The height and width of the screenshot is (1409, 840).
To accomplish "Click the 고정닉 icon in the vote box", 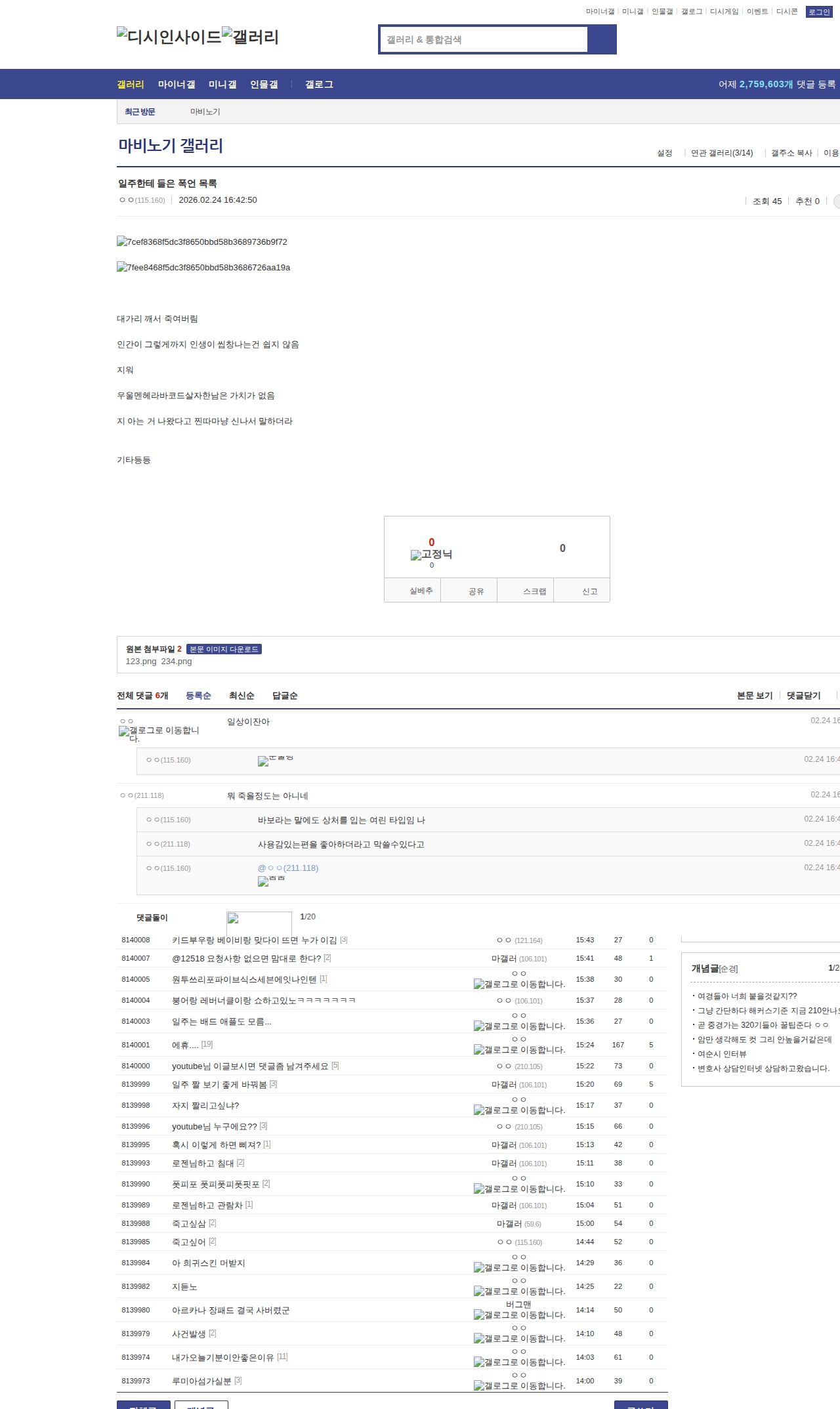I will coord(431,555).
